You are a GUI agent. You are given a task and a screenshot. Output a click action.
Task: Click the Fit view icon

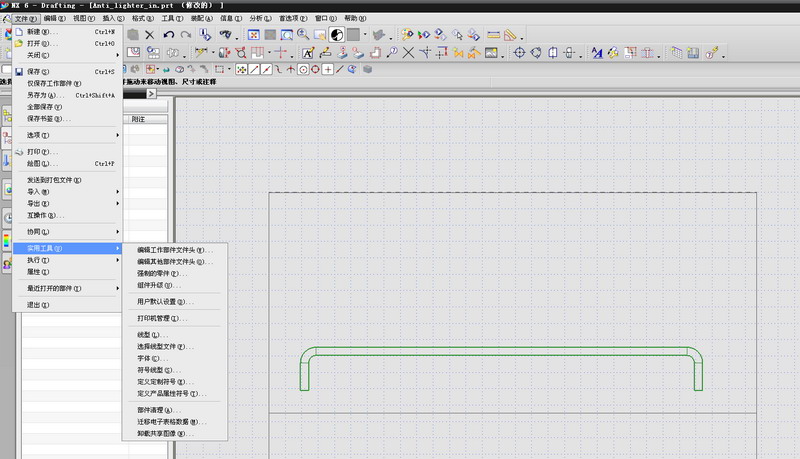click(254, 35)
